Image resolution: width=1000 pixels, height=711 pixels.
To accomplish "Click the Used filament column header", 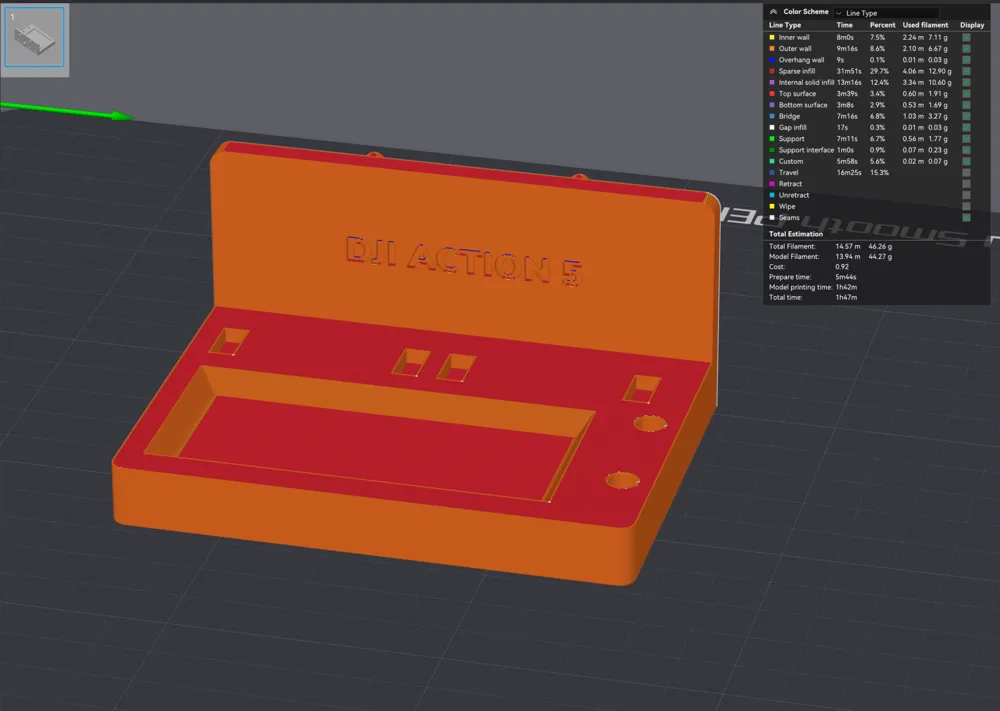I will (x=925, y=26).
